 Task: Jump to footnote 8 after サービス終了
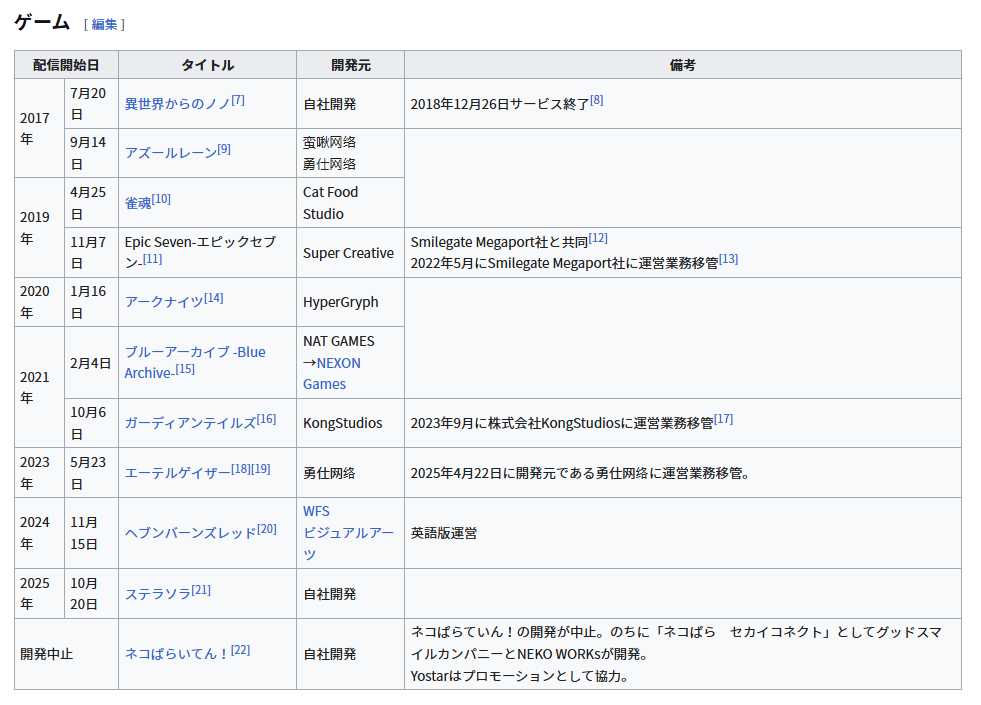tap(597, 100)
